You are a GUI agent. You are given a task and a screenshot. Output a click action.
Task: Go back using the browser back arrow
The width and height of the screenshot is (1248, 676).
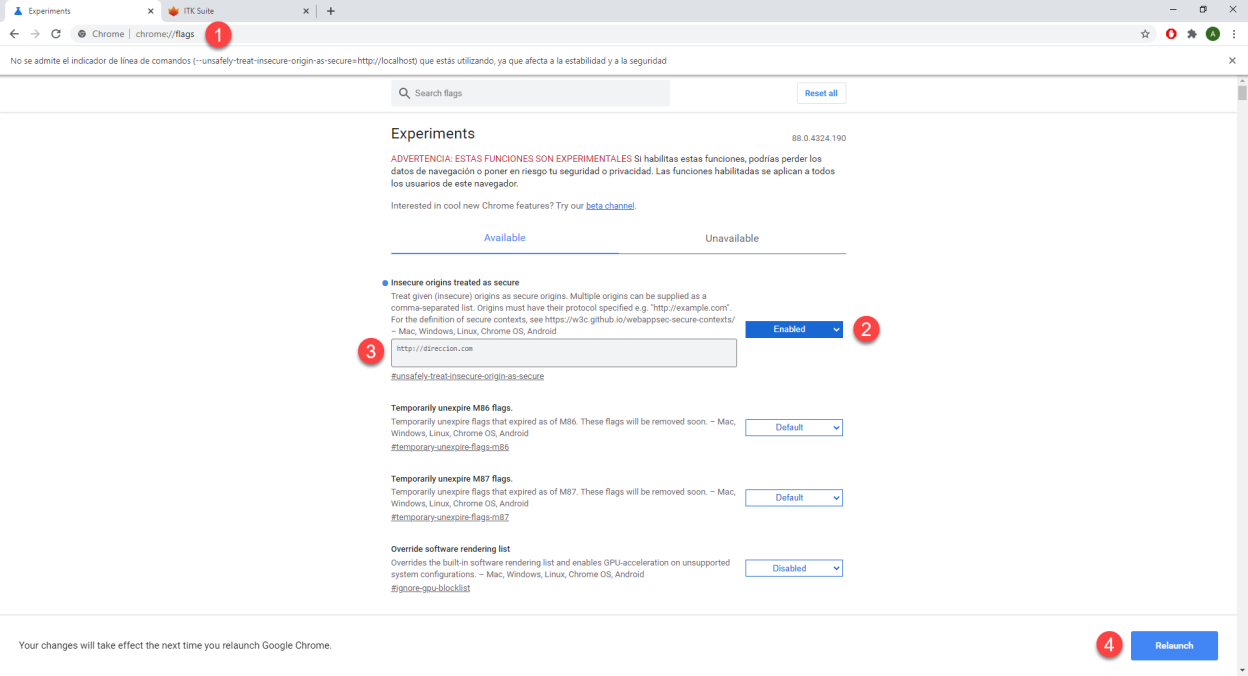tap(14, 34)
